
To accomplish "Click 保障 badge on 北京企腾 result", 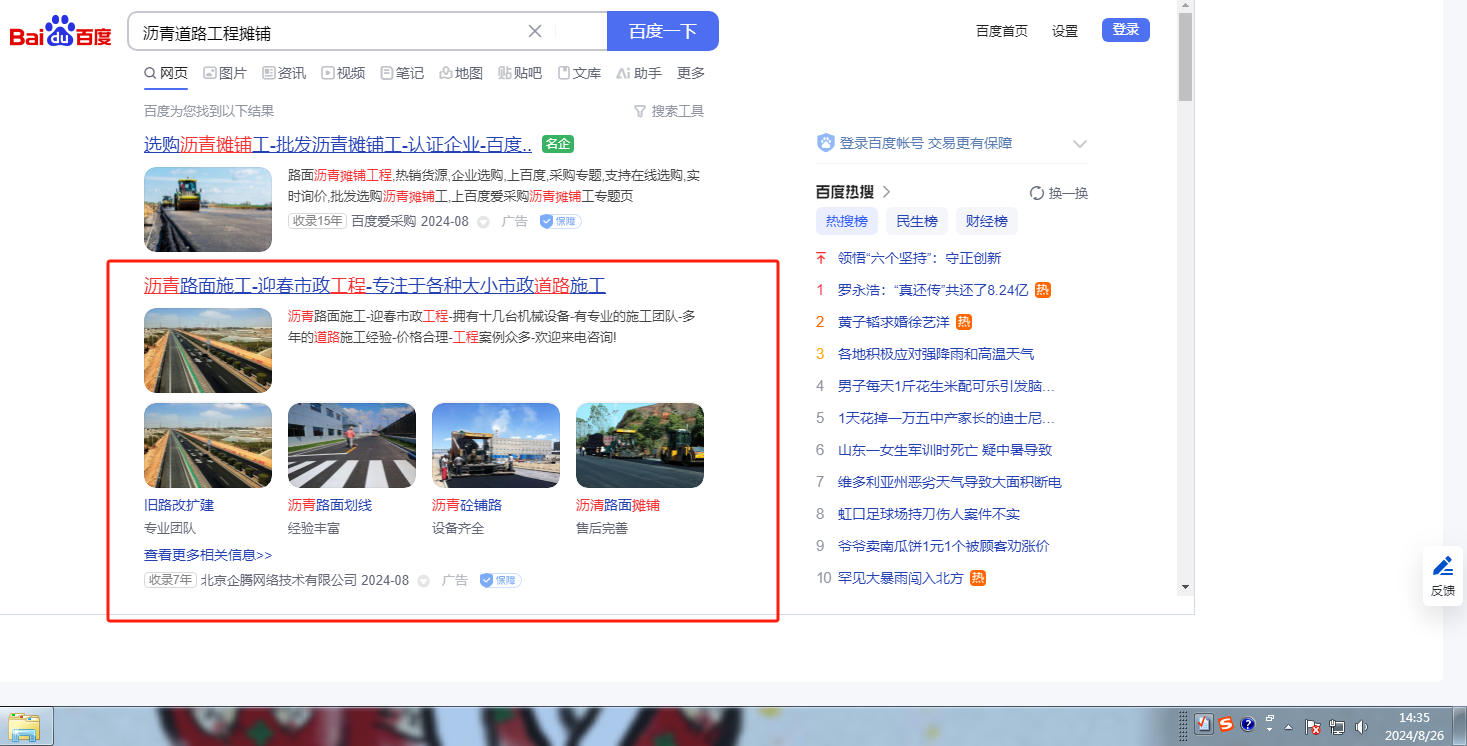I will (501, 580).
